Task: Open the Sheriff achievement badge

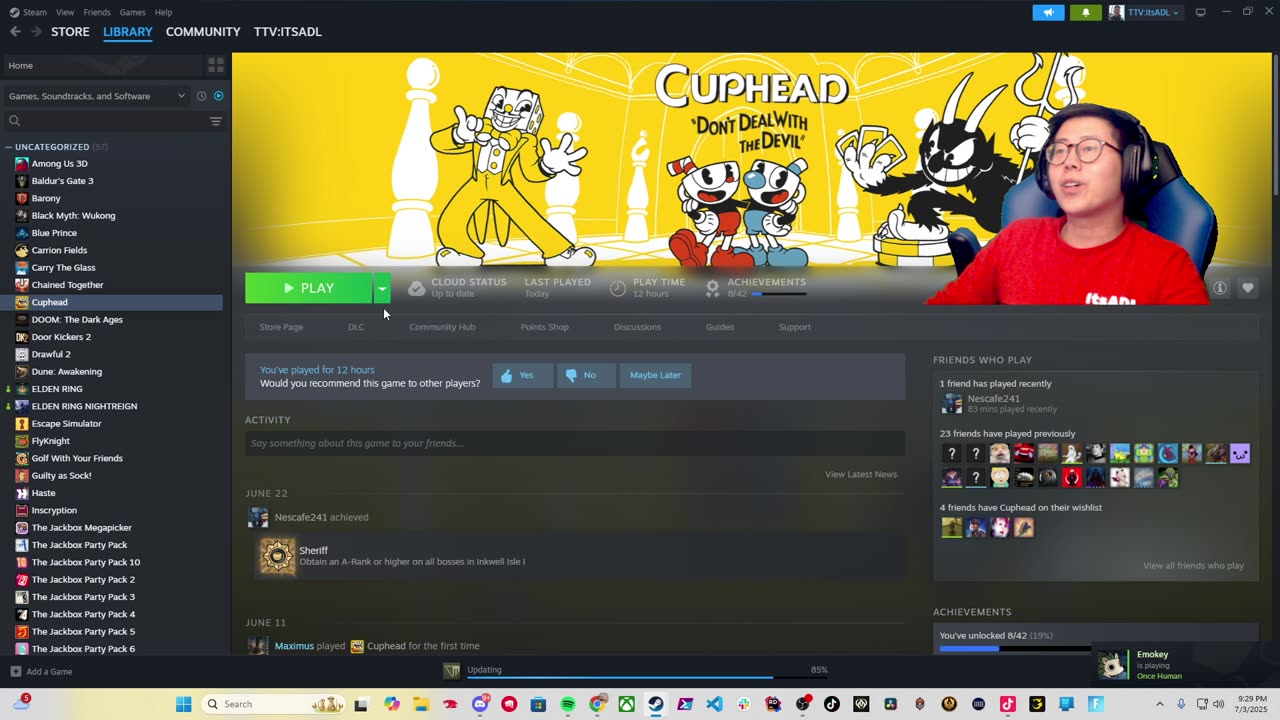Action: coord(278,556)
